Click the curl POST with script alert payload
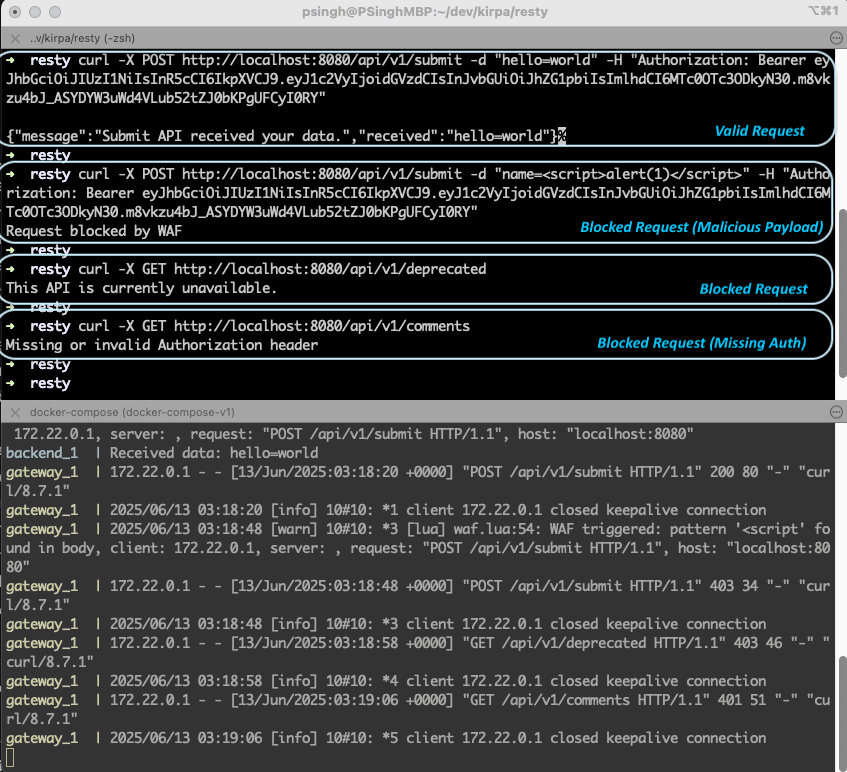This screenshot has height=772, width=847. tap(418, 193)
